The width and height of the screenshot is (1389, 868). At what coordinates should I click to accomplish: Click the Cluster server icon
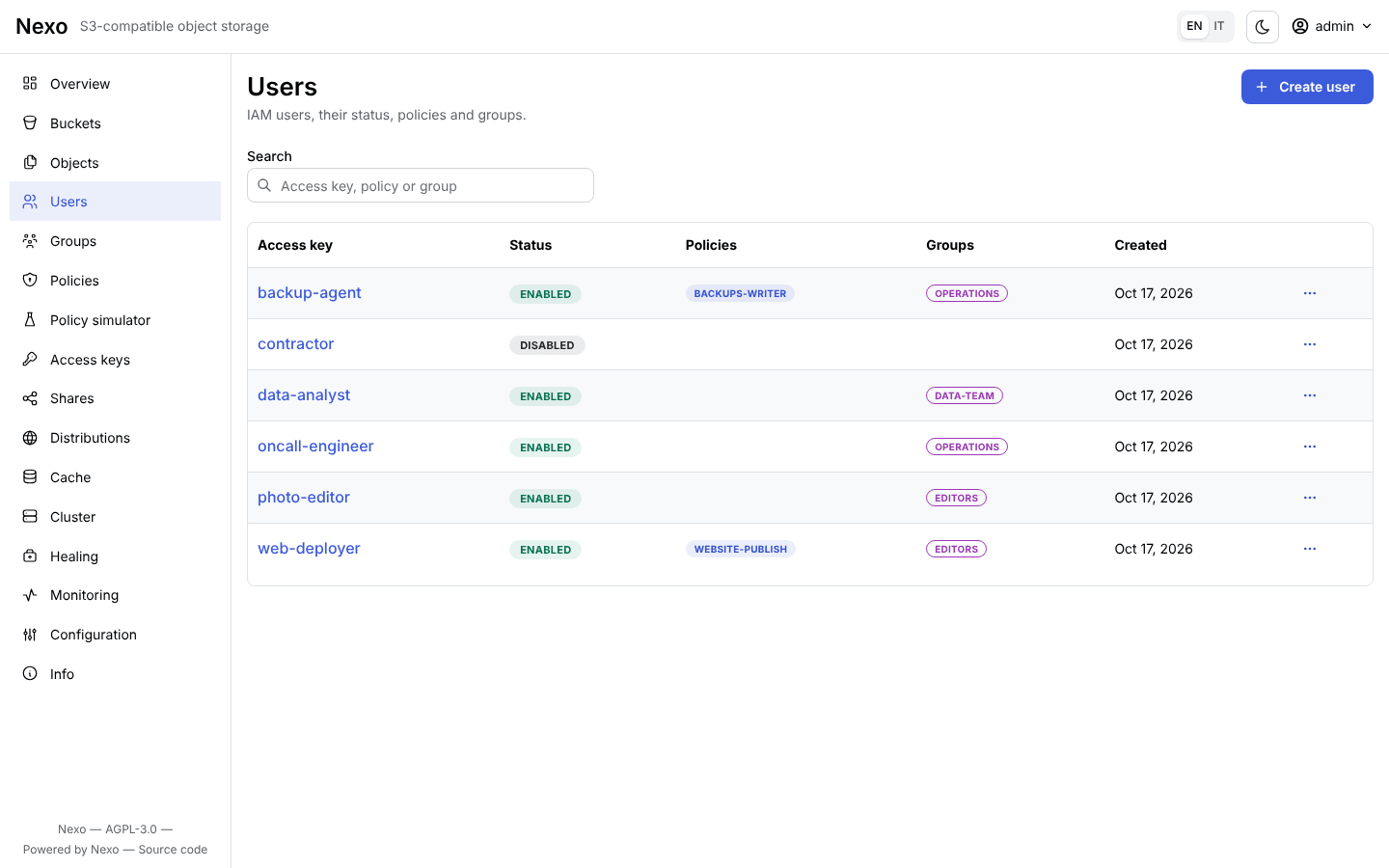(x=30, y=517)
